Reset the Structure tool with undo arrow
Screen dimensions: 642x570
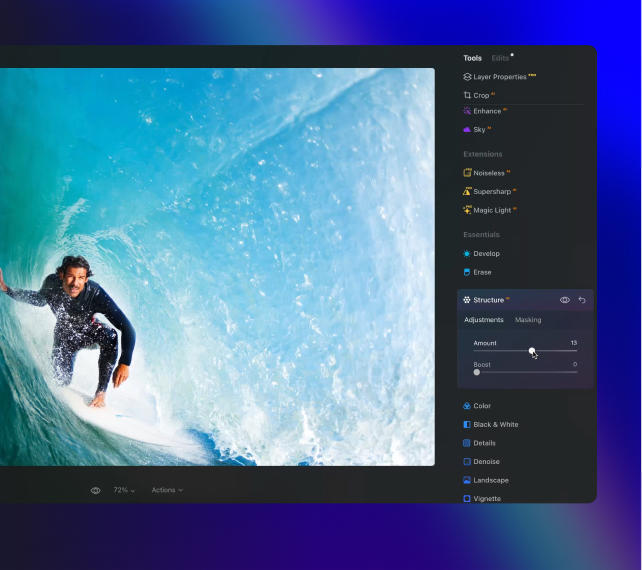[582, 300]
